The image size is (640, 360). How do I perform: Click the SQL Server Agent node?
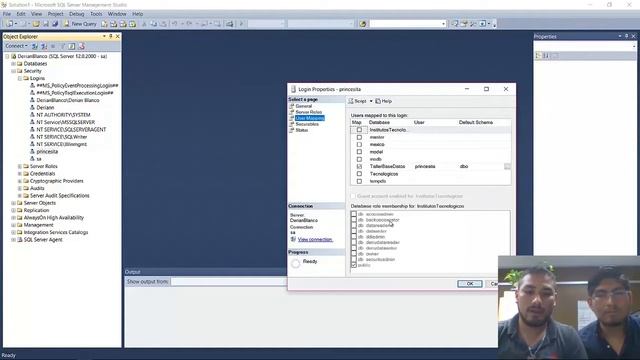click(x=43, y=240)
